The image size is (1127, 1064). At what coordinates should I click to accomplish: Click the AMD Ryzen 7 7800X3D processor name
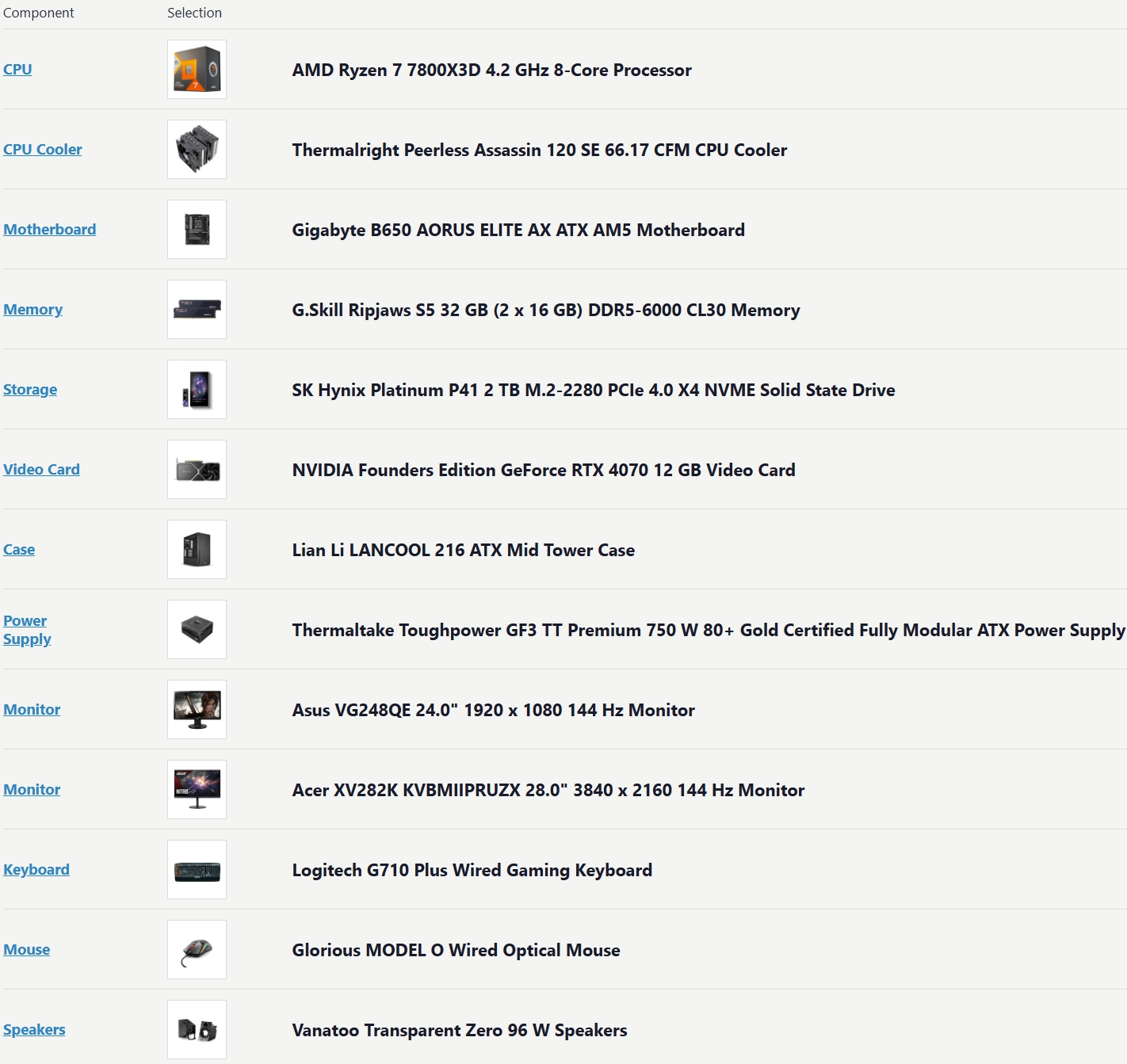(x=491, y=70)
